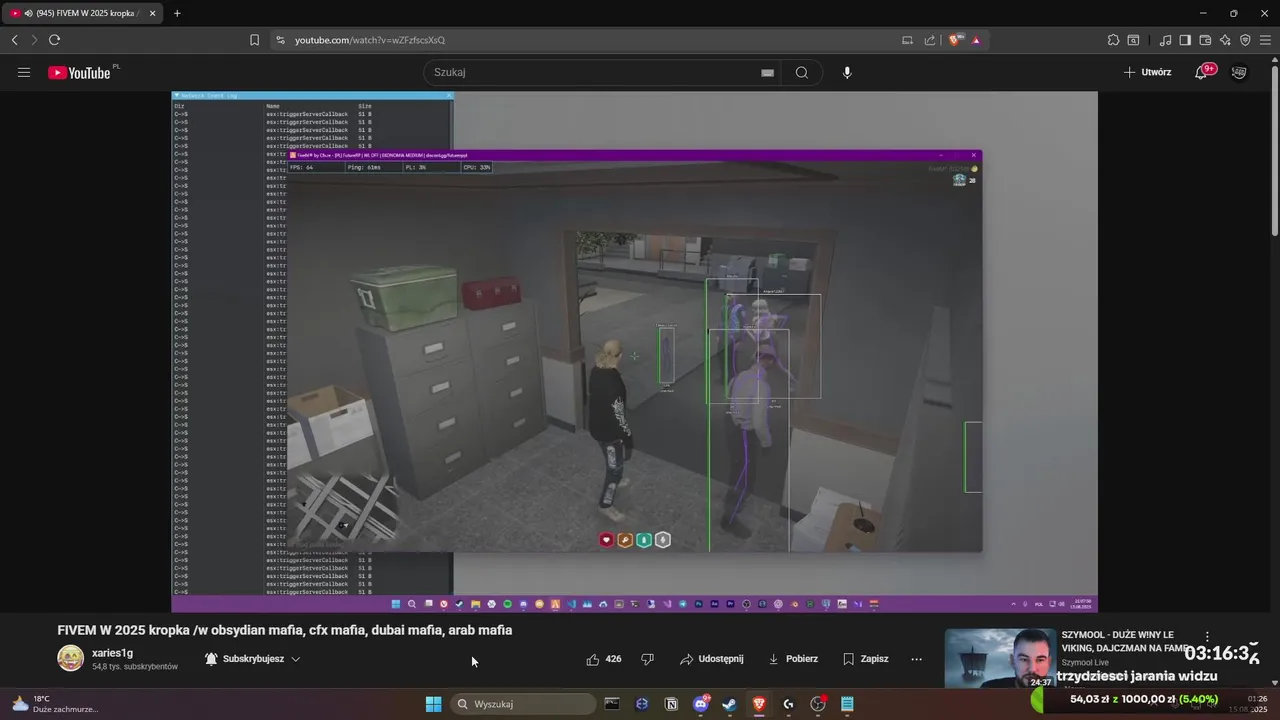1280x720 pixels.
Task: Go back using browser back arrow
Action: pos(14,40)
